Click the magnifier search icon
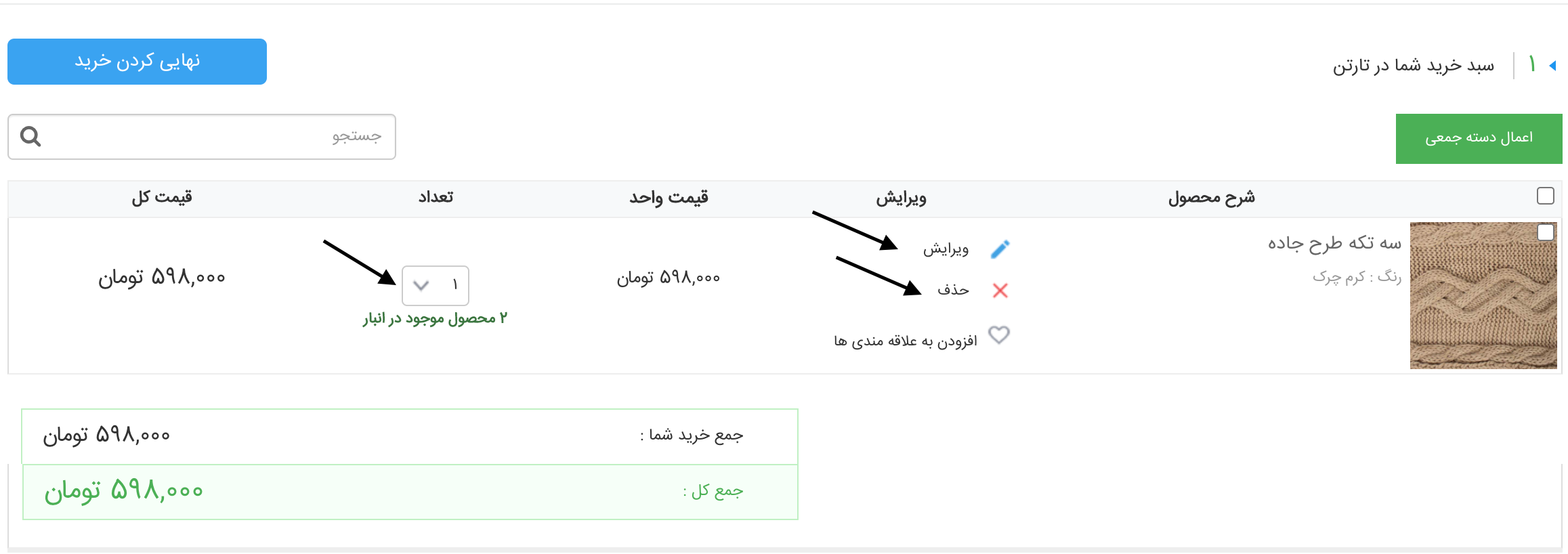This screenshot has height=554, width=1568. point(30,137)
